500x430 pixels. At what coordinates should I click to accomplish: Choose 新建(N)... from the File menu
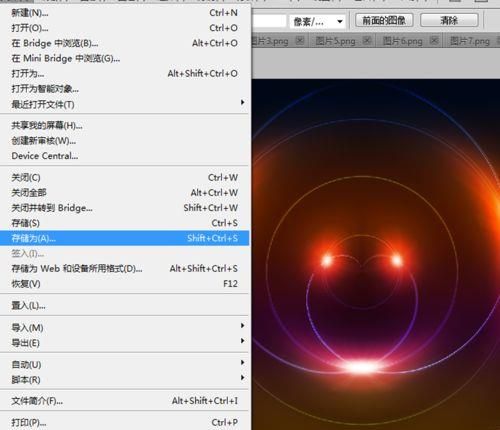[x=124, y=13]
